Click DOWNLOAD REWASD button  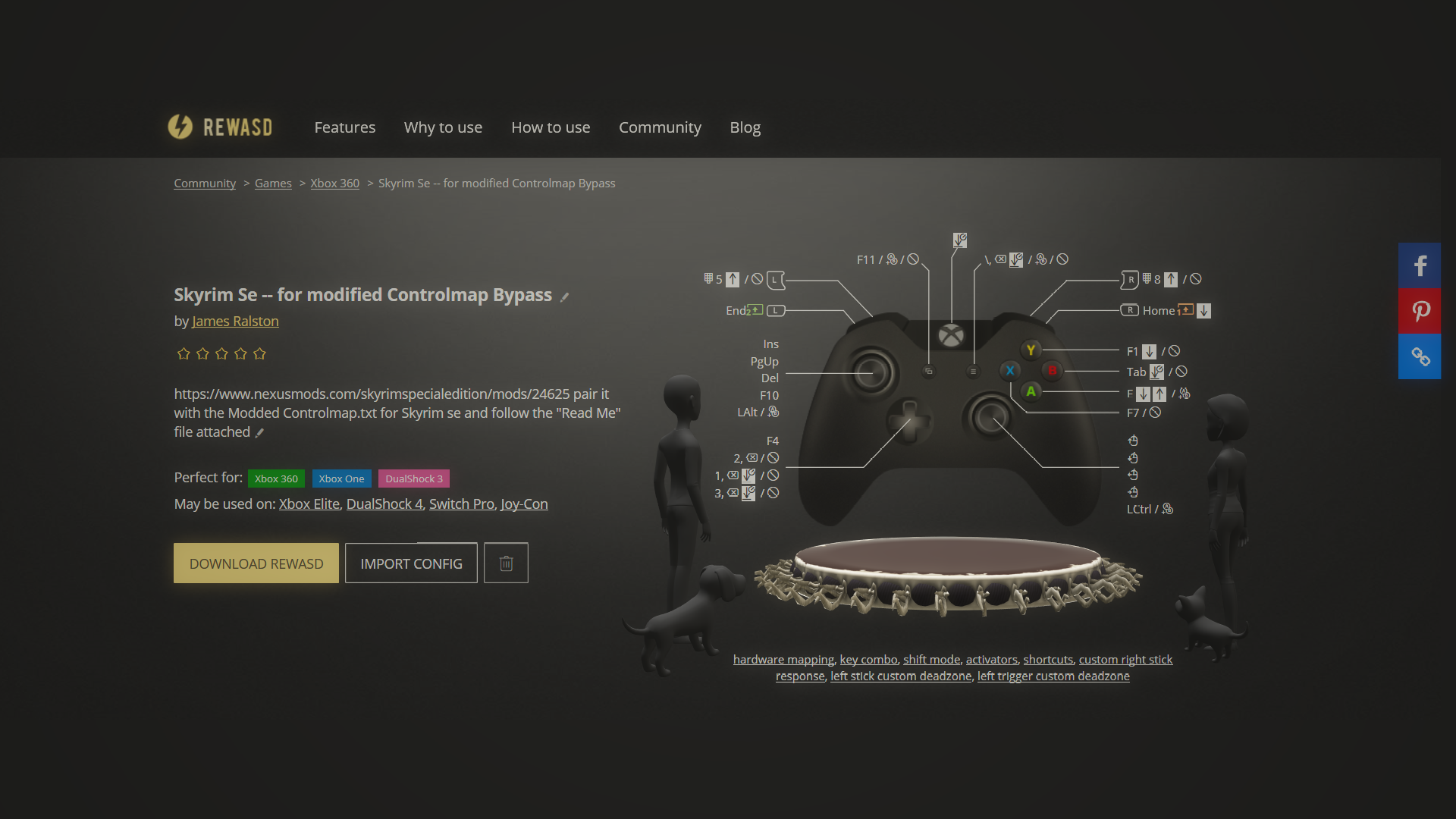(x=256, y=563)
